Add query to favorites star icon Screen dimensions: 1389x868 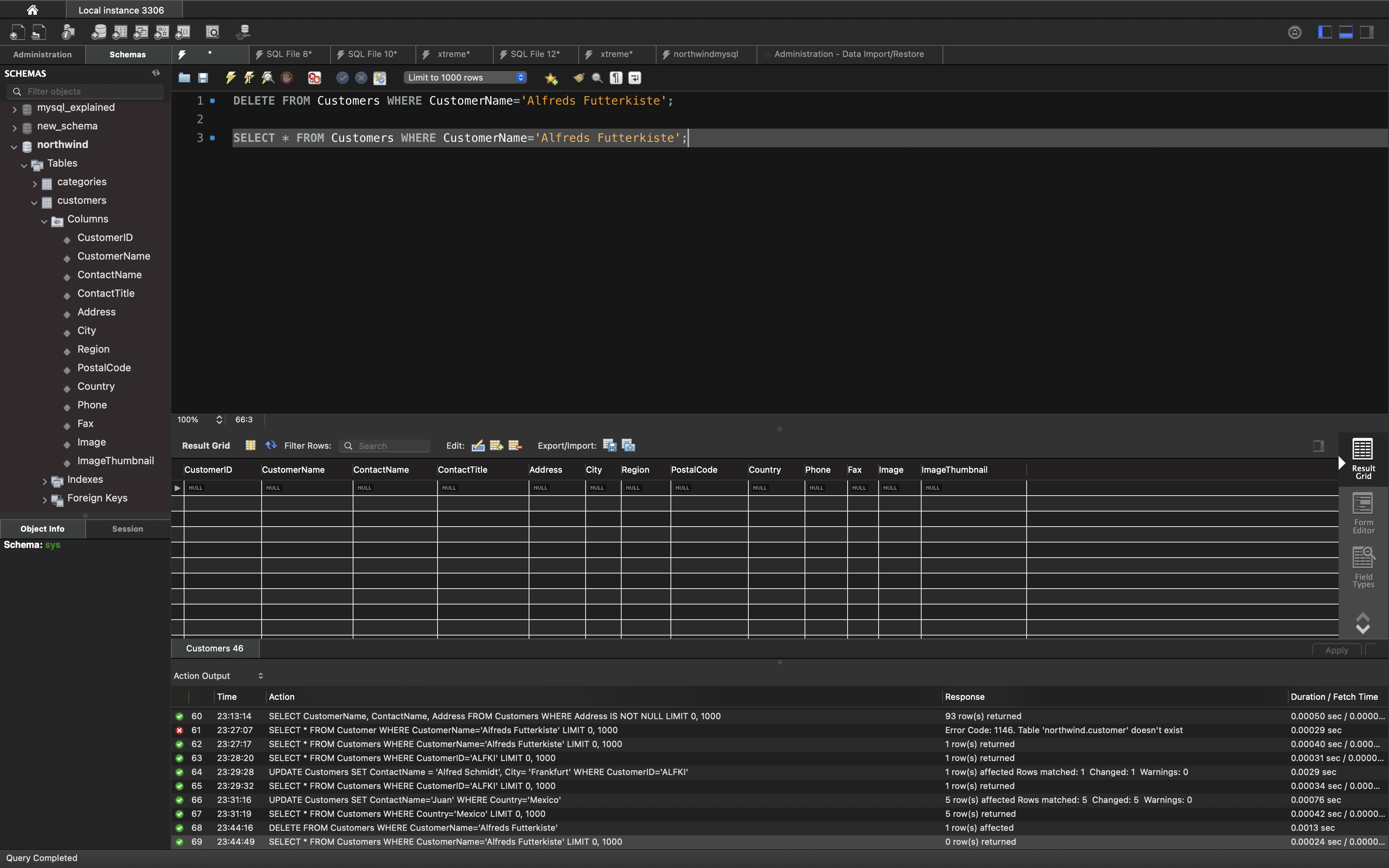[551, 78]
